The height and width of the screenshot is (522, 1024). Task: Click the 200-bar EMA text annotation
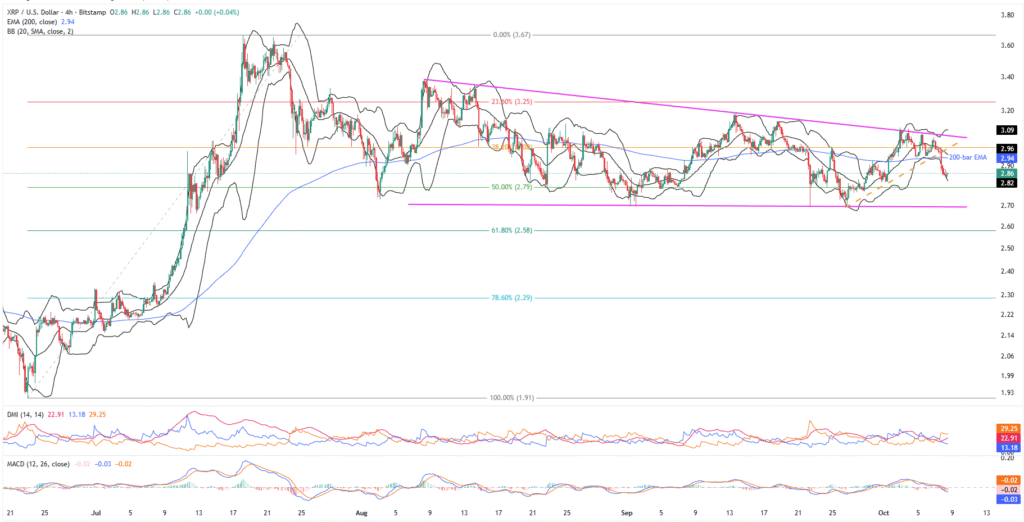pos(965,158)
